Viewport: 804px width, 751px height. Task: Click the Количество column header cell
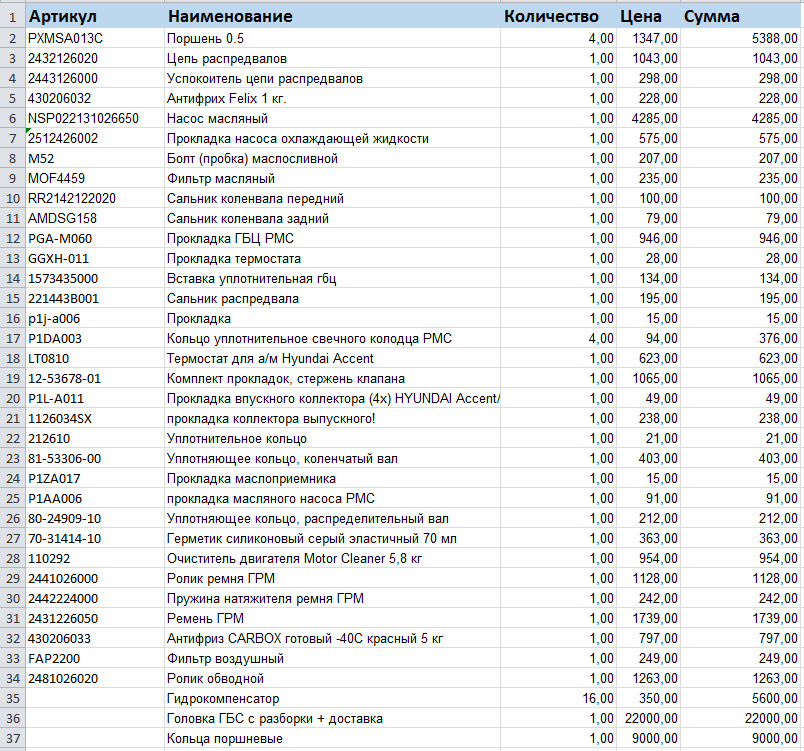tap(558, 16)
